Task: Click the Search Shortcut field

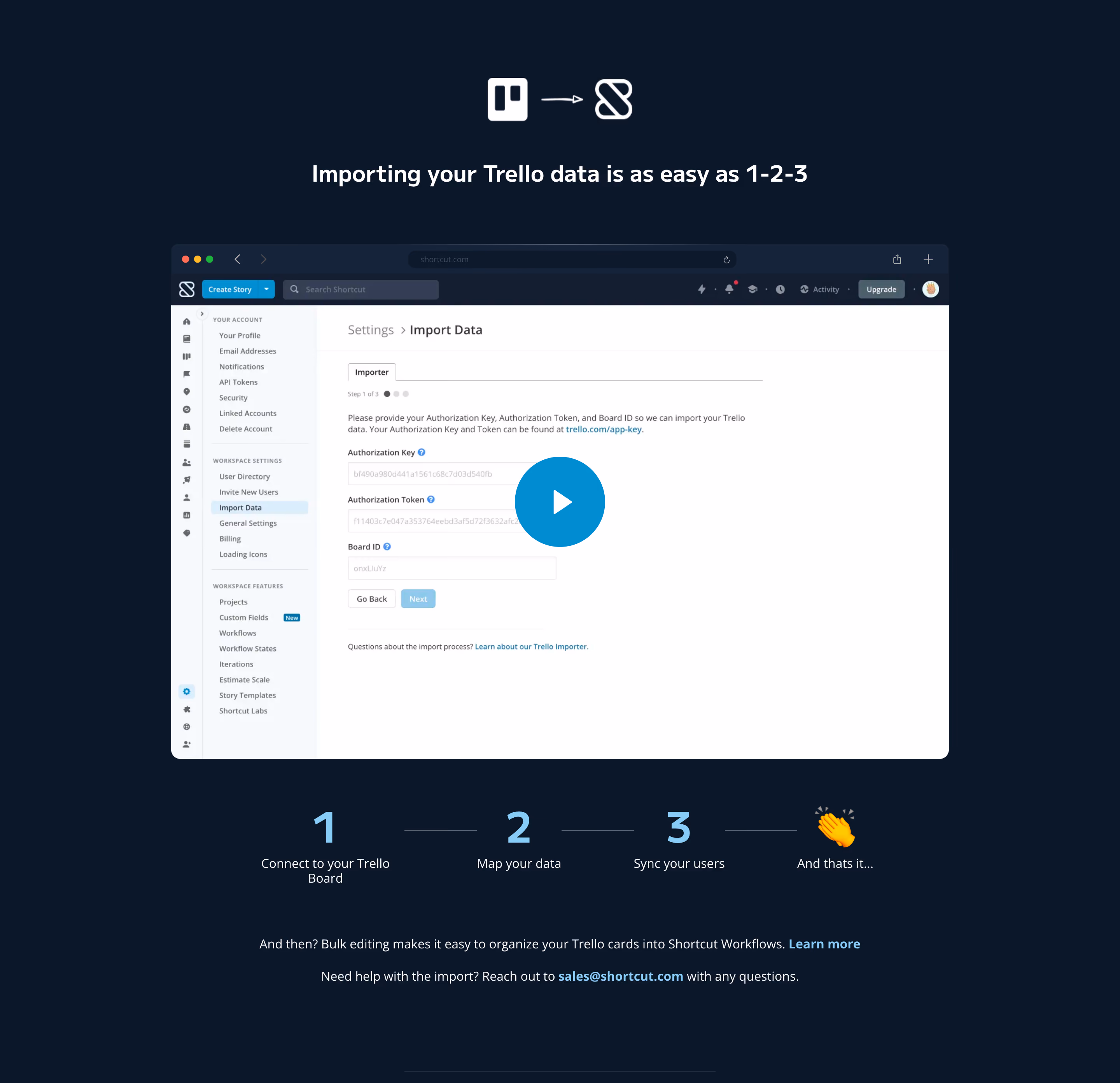Action: click(360, 289)
